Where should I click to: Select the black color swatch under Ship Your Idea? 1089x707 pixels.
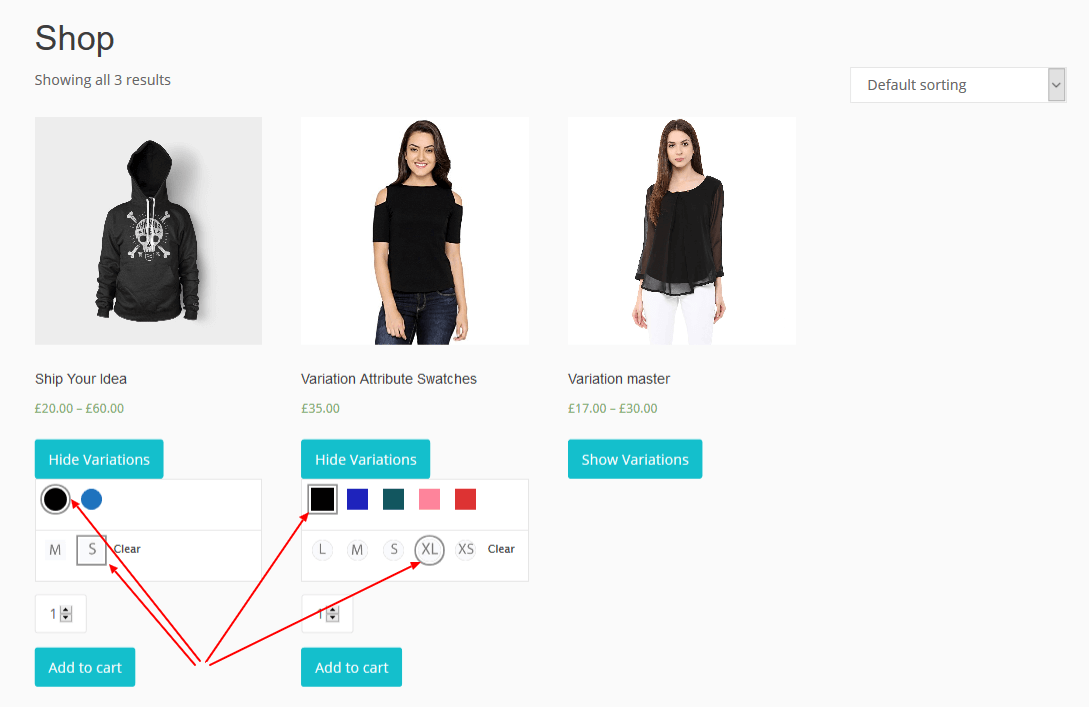pyautogui.click(x=55, y=499)
